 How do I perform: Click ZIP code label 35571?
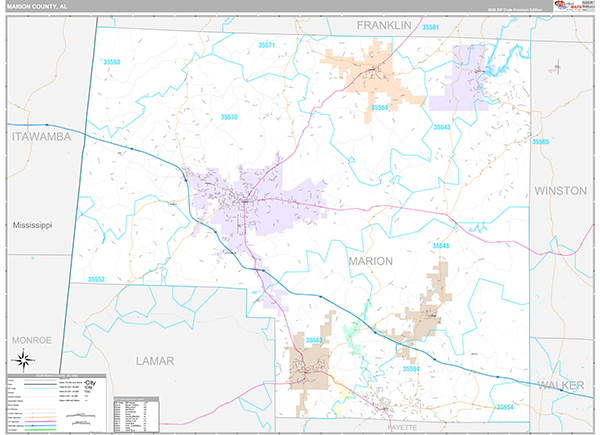(266, 45)
